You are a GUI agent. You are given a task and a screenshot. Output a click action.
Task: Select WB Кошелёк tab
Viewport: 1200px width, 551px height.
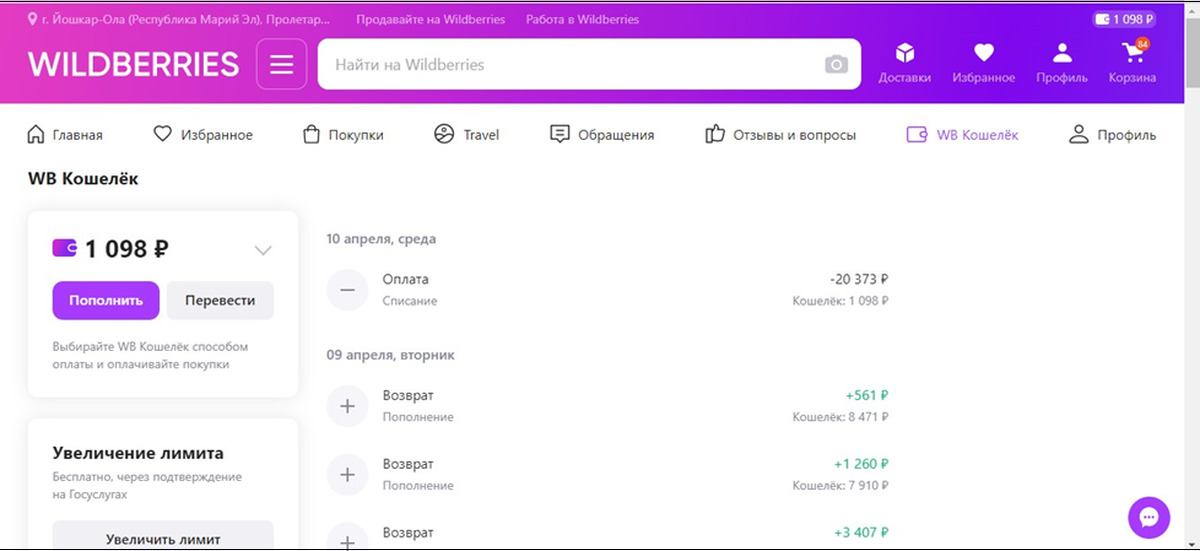click(x=962, y=134)
